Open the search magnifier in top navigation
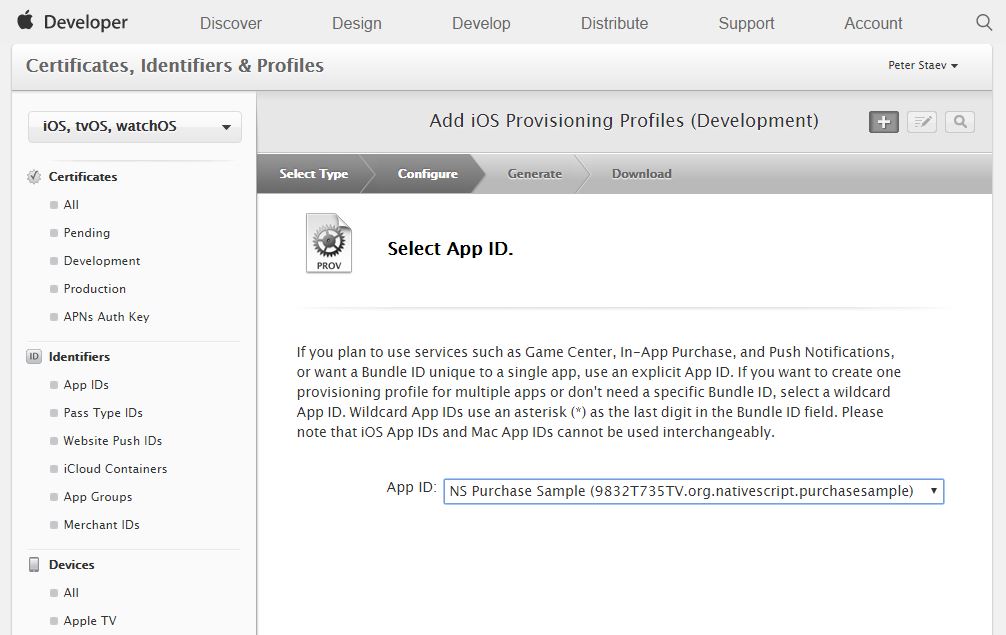 click(984, 22)
